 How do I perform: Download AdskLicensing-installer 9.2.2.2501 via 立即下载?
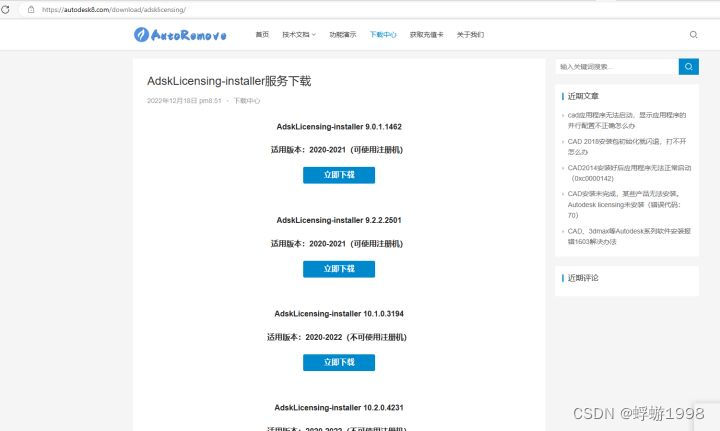tap(339, 269)
